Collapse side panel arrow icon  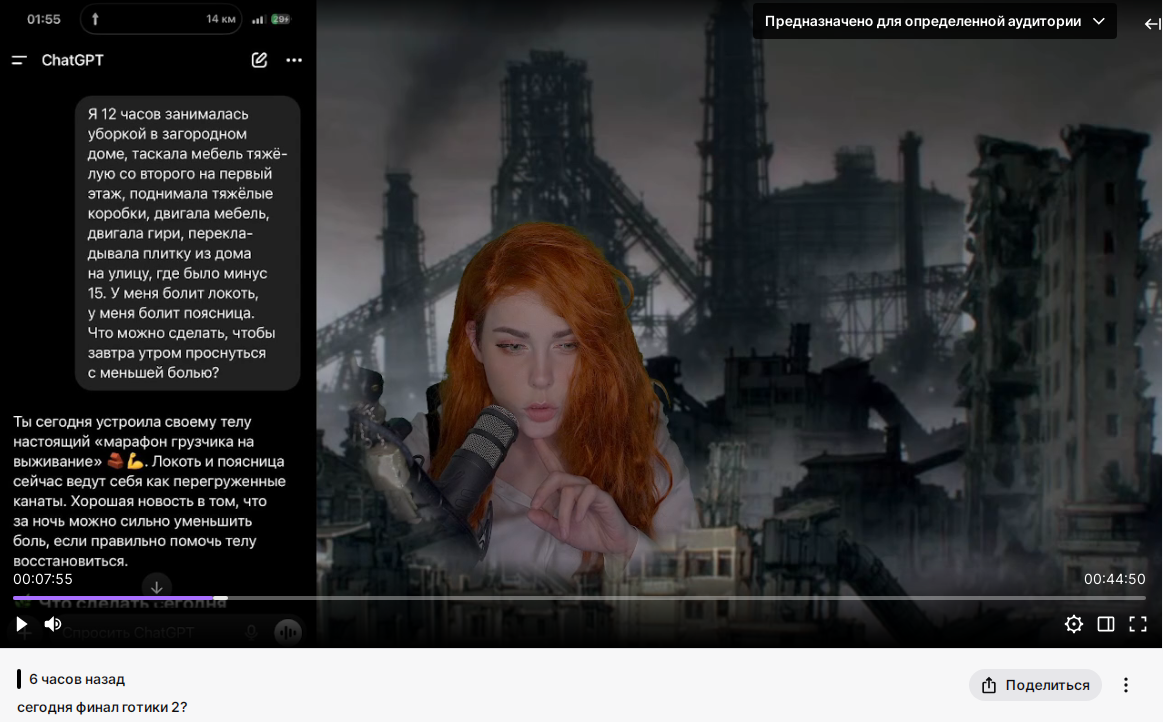pos(1152,24)
